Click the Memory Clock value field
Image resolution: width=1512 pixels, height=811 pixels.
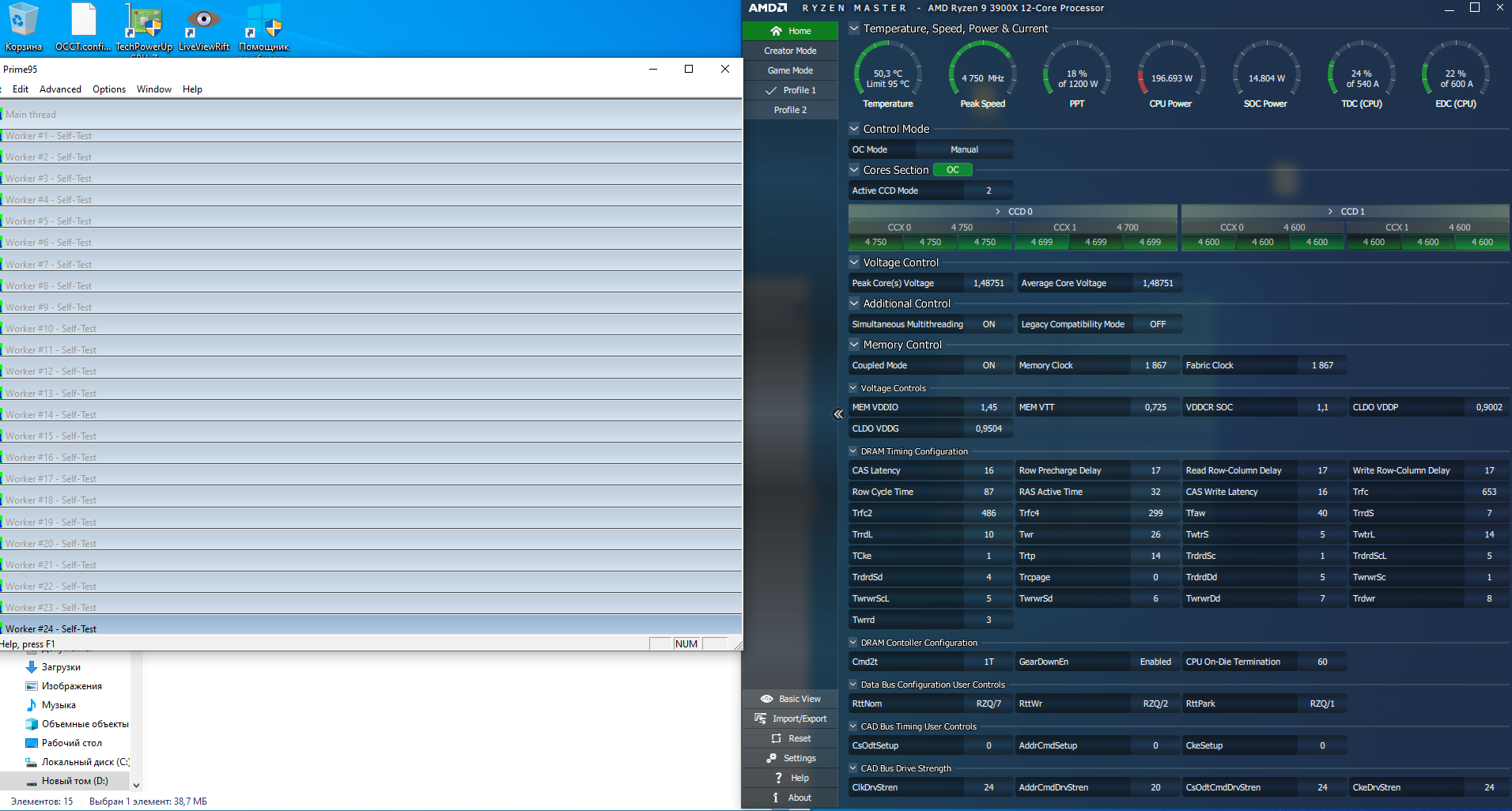pos(1155,365)
